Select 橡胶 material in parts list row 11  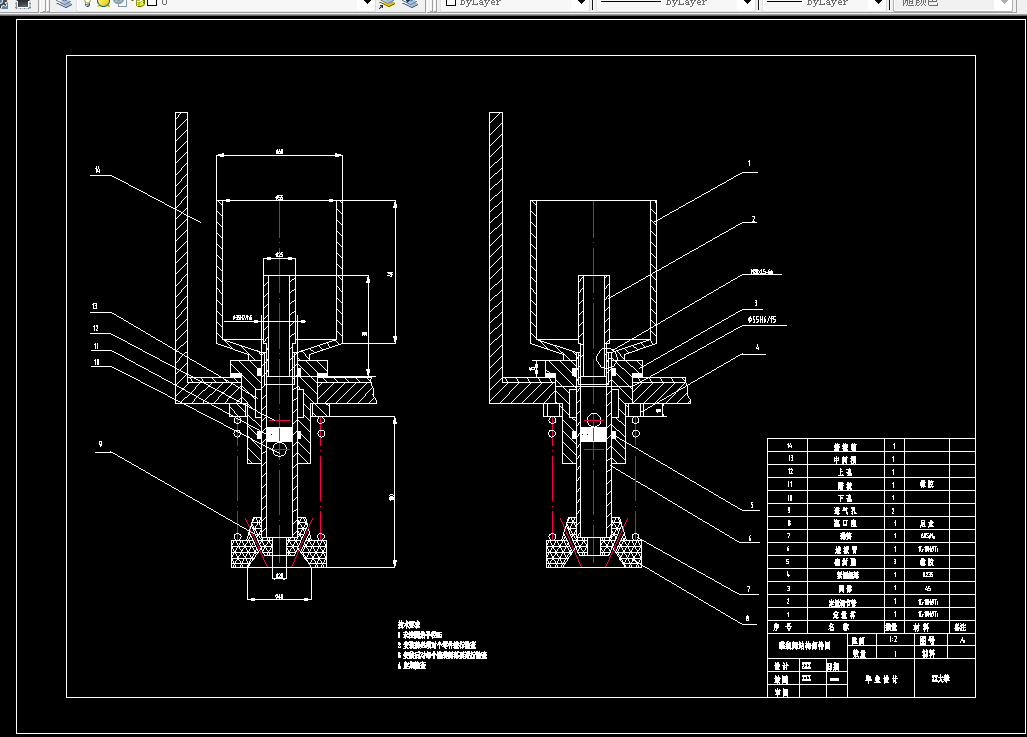[x=927, y=484]
